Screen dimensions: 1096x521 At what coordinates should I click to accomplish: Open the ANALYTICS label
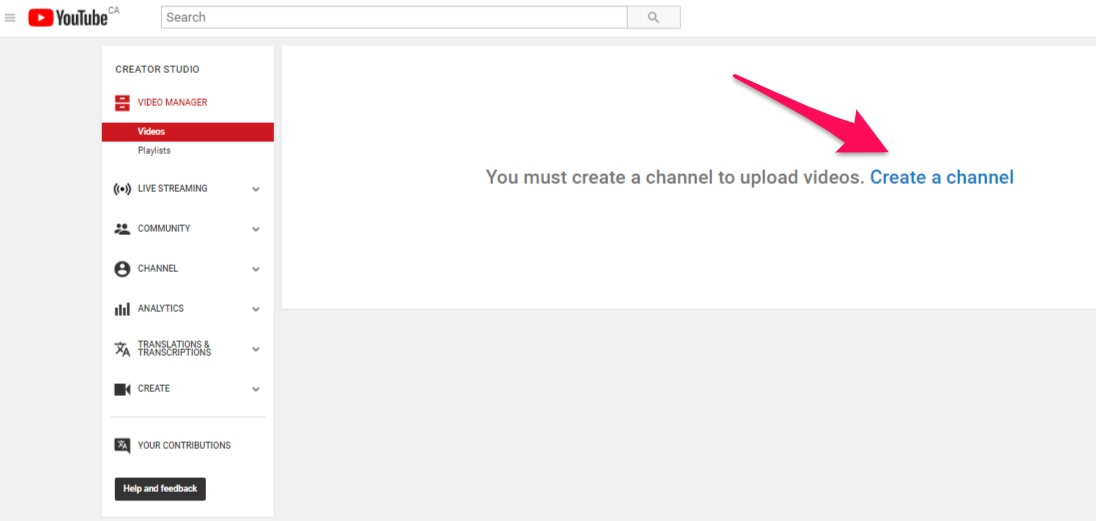pyautogui.click(x=161, y=308)
